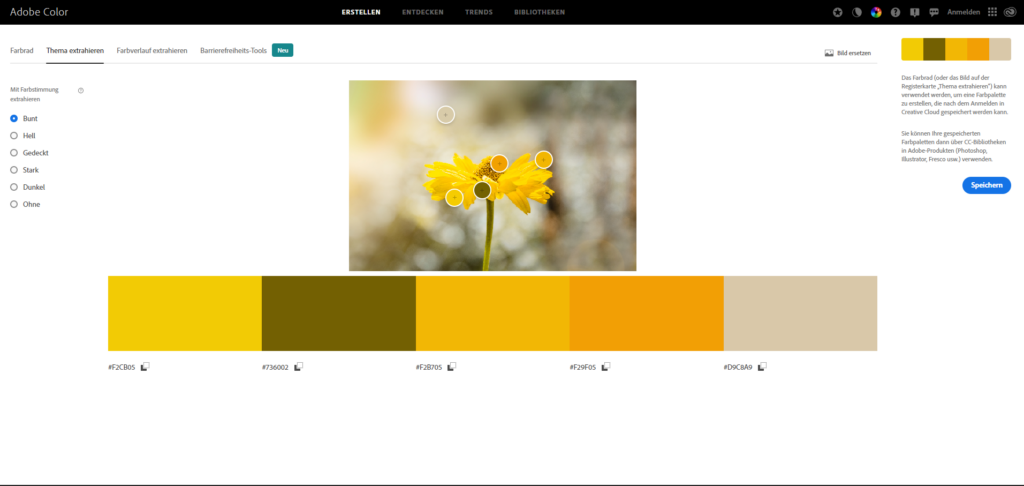Select the Gedeckt color mood option

(x=14, y=153)
